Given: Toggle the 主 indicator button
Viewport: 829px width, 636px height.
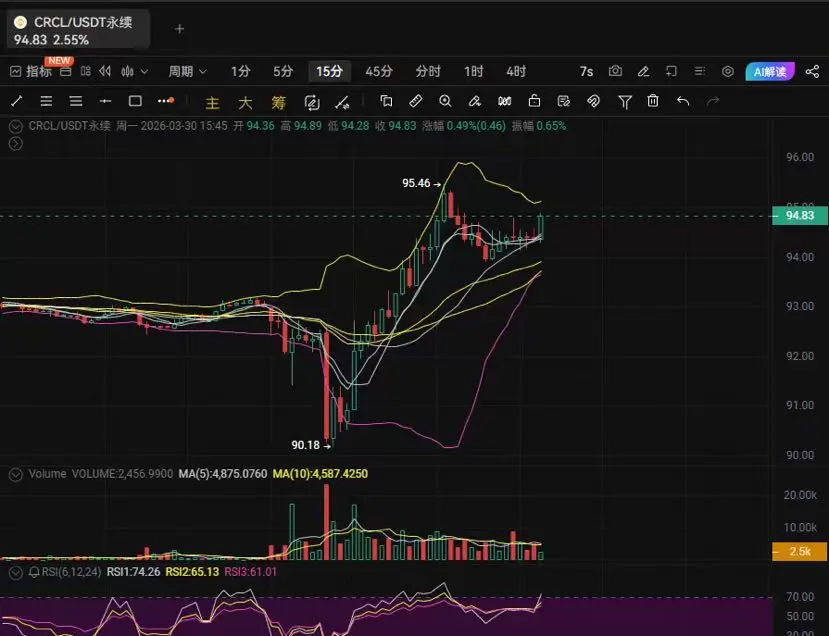Looking at the screenshot, I should click(x=213, y=102).
